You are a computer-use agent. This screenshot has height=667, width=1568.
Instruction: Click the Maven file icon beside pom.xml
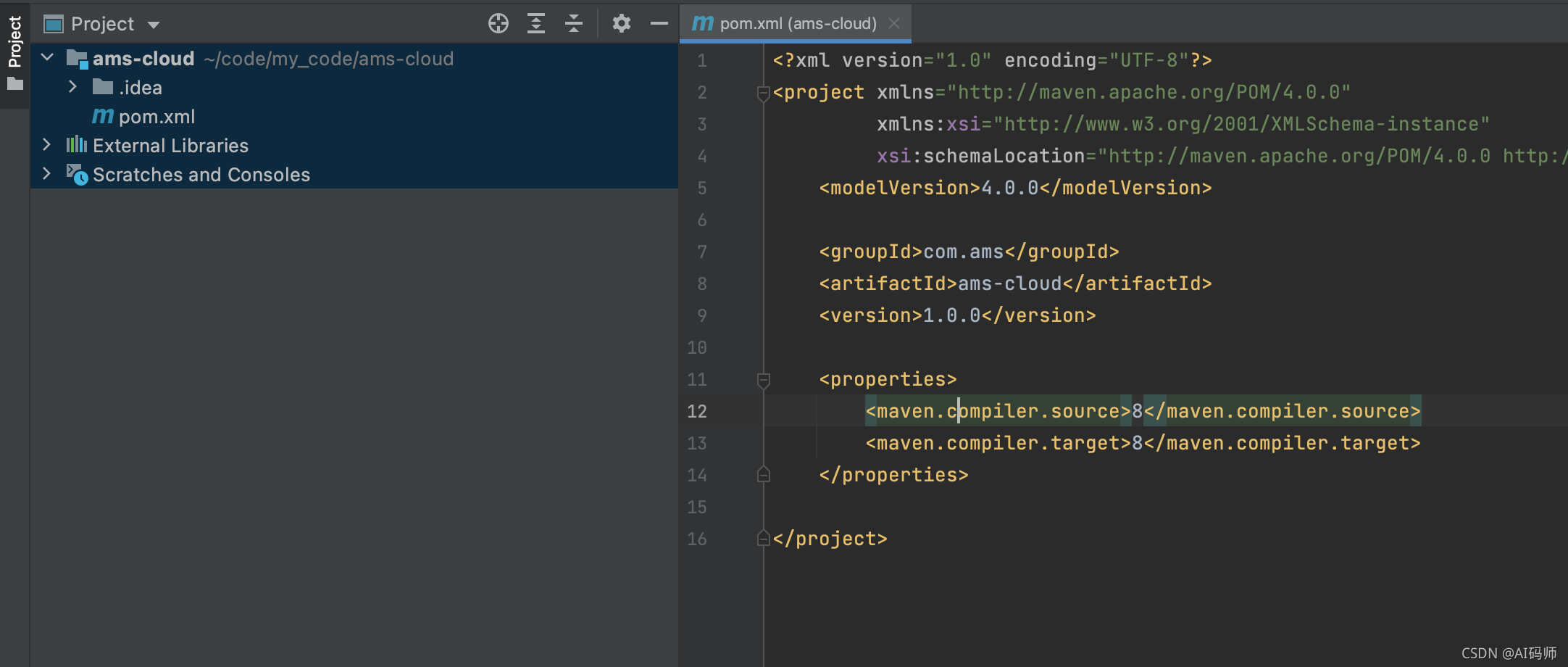pyautogui.click(x=103, y=116)
